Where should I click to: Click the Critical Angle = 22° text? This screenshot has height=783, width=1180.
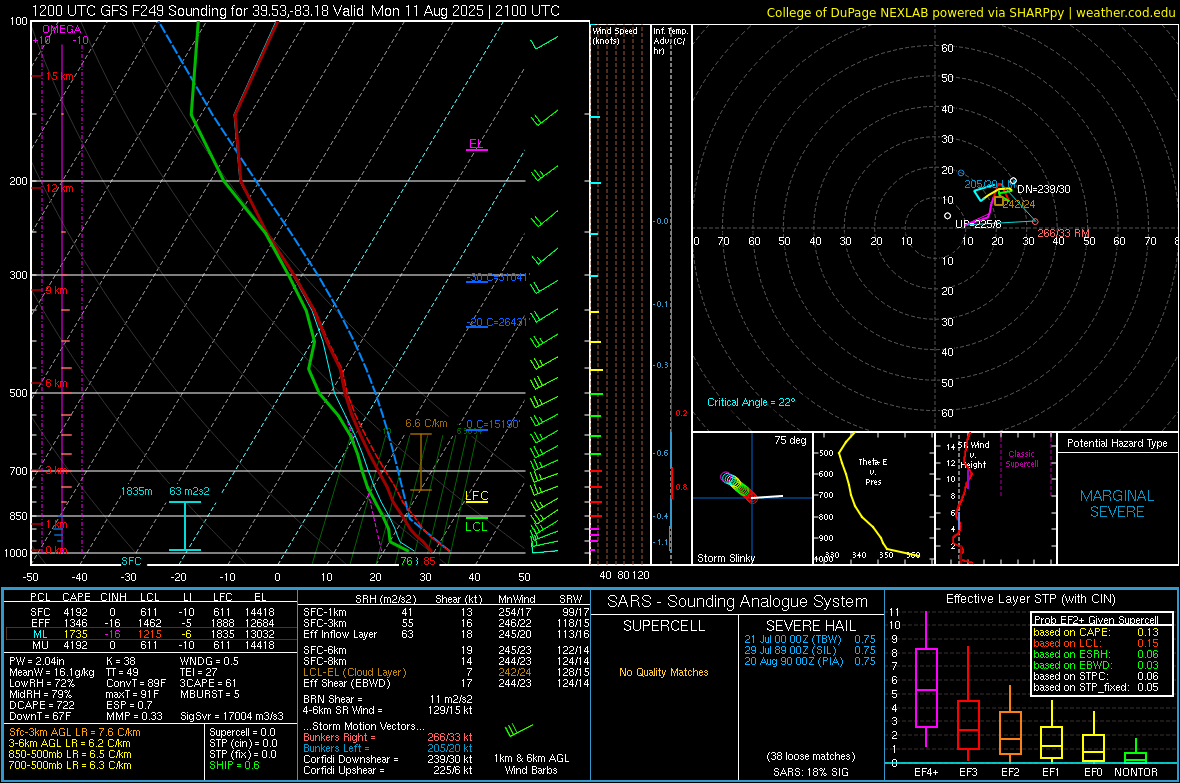(751, 402)
